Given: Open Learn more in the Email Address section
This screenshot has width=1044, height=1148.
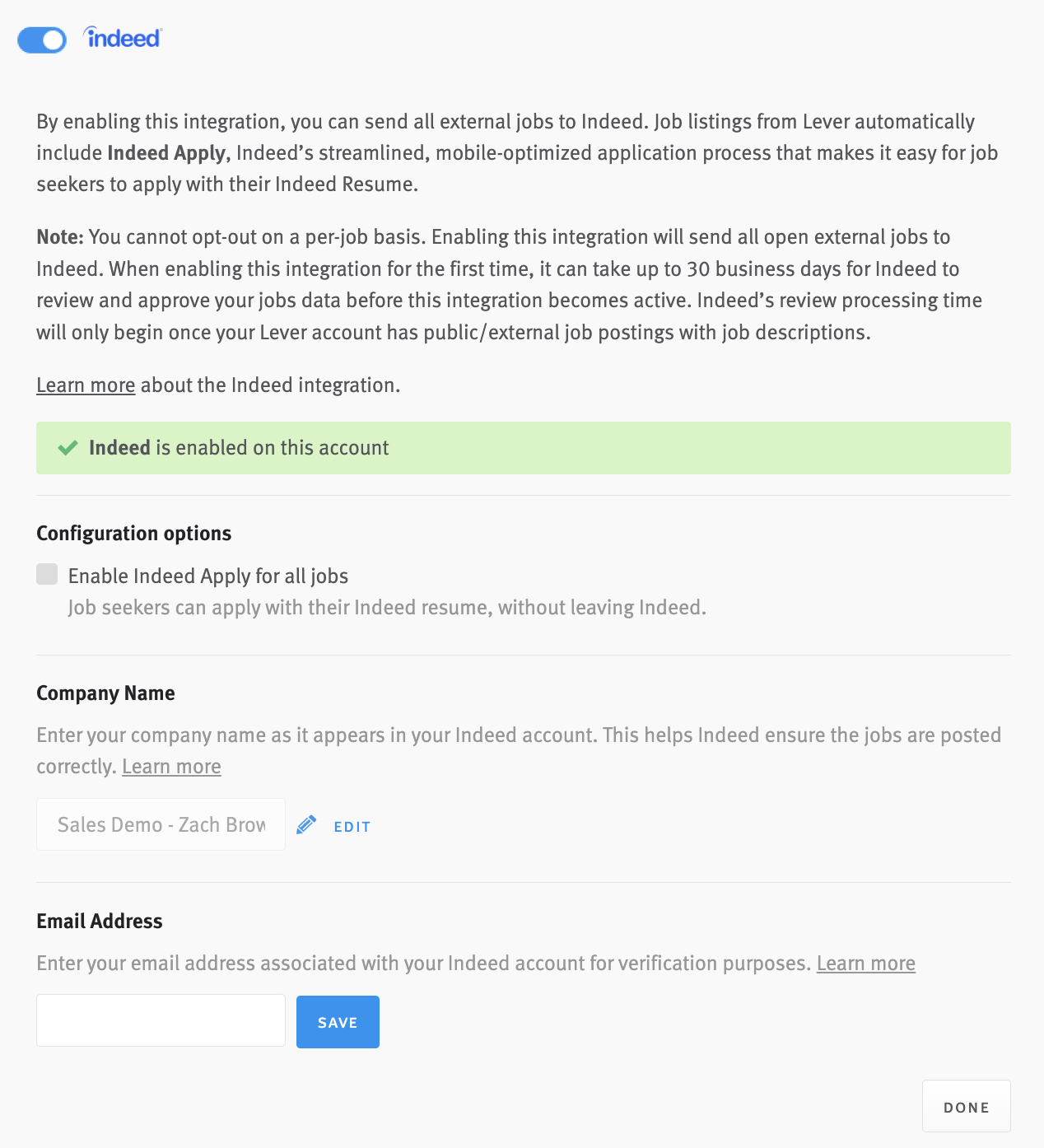Looking at the screenshot, I should [865, 963].
